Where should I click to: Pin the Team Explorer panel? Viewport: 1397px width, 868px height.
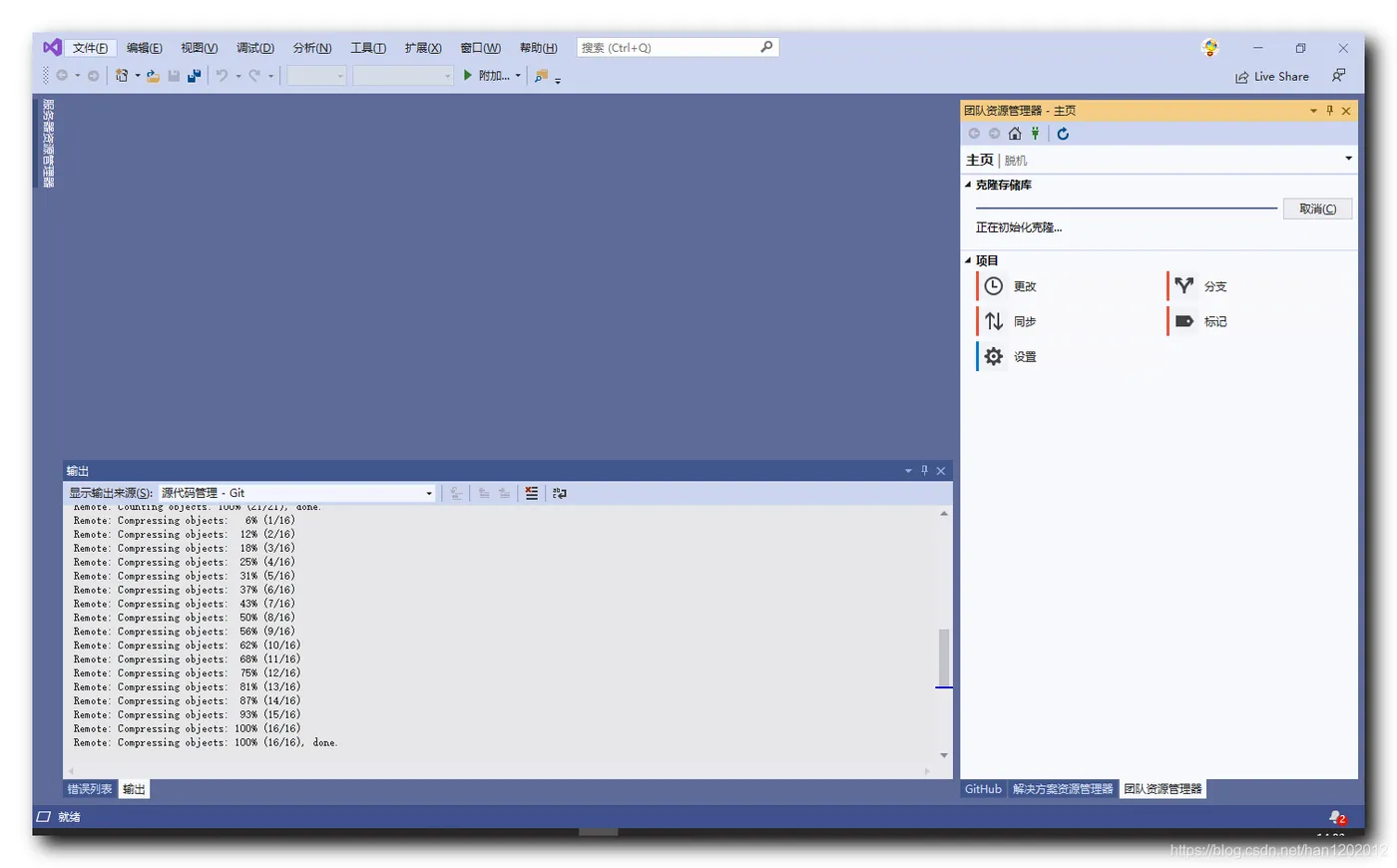[x=1329, y=111]
